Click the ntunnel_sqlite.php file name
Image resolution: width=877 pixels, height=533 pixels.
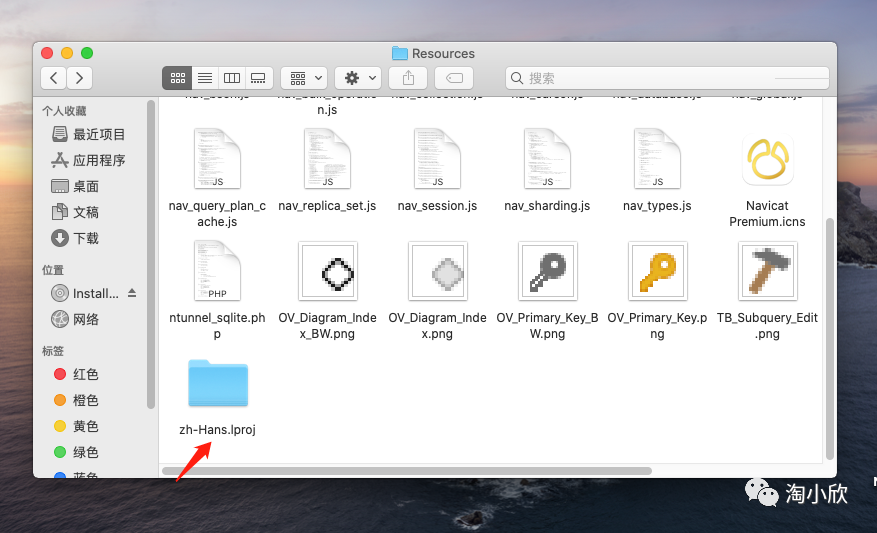[217, 326]
